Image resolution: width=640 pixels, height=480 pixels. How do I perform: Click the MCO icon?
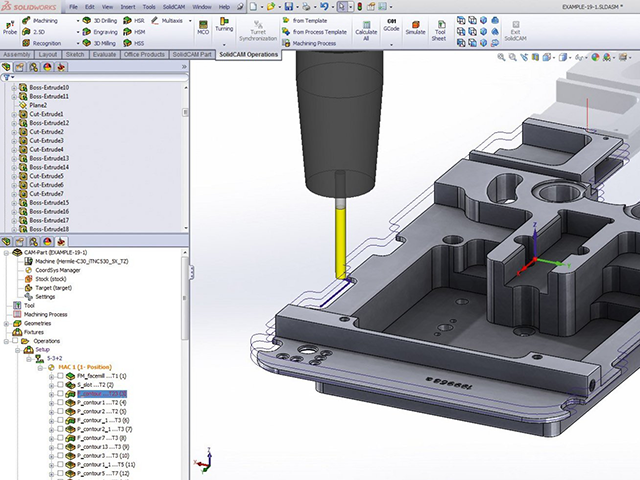[x=203, y=27]
